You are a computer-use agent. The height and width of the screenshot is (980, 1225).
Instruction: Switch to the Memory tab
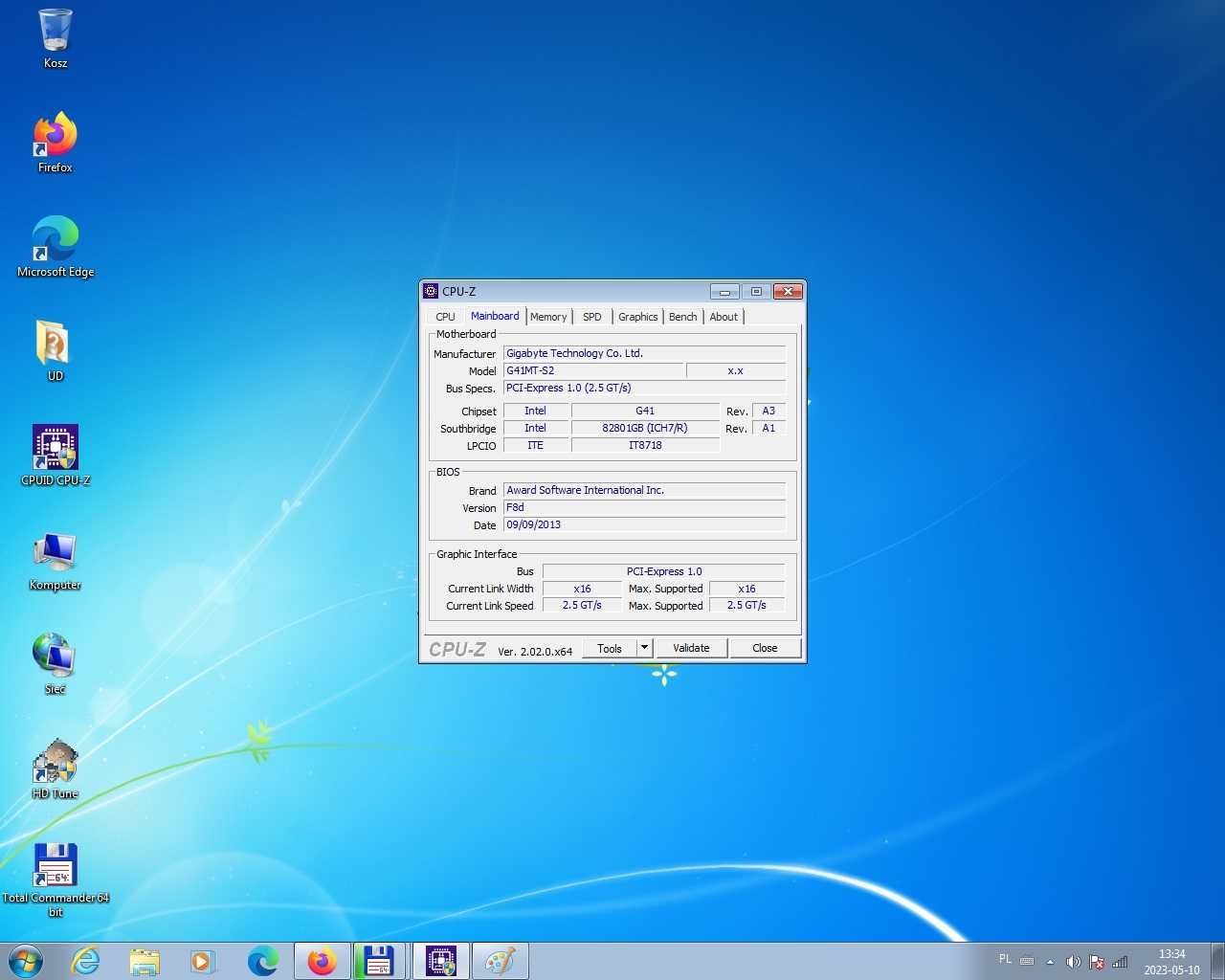pos(548,317)
